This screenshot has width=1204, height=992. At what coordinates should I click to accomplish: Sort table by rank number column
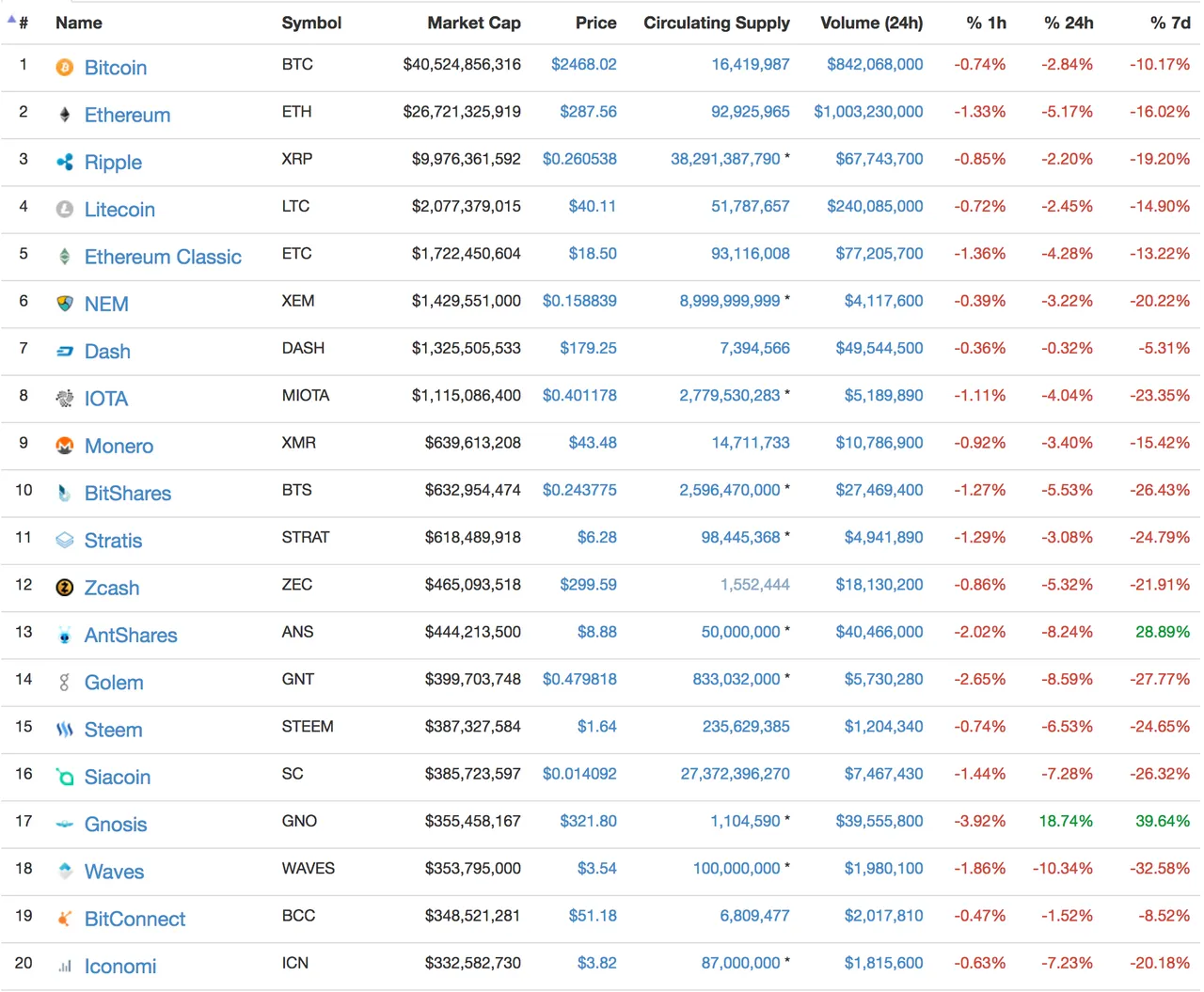click(23, 23)
